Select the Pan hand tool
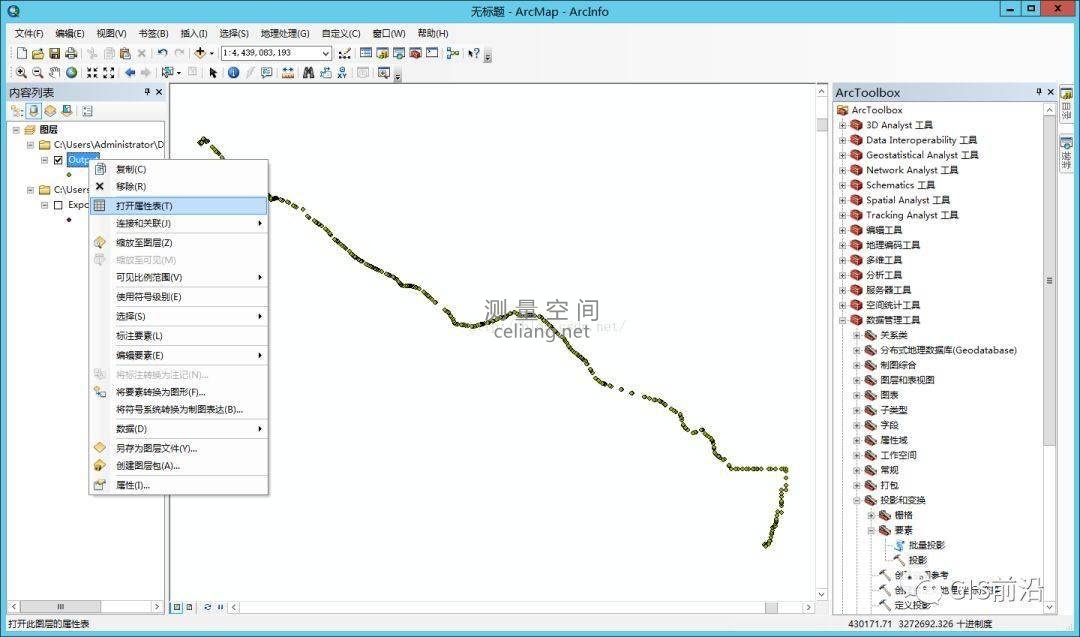Viewport: 1080px width, 637px height. tap(54, 72)
